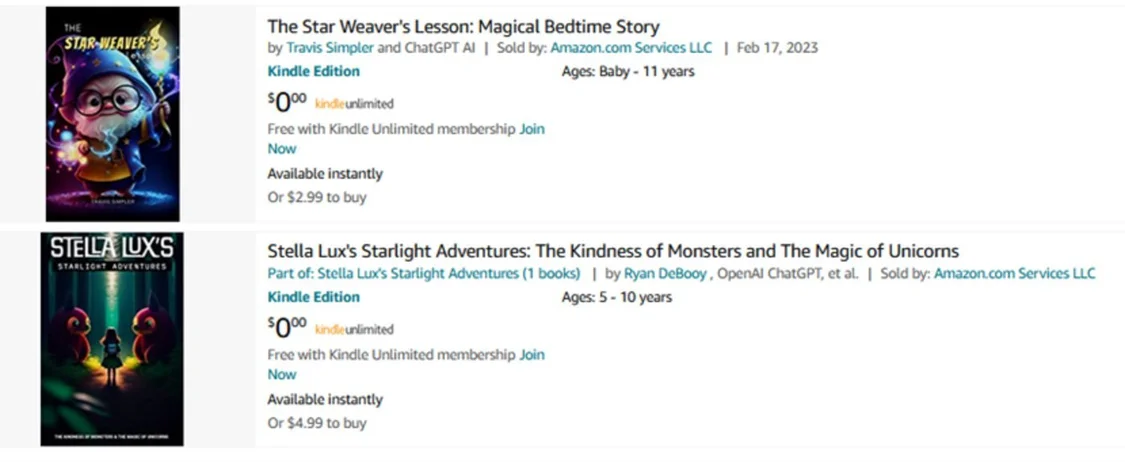Click Amazon.com Services LLC seller for Stella Lux
1125x462 pixels.
(1015, 273)
